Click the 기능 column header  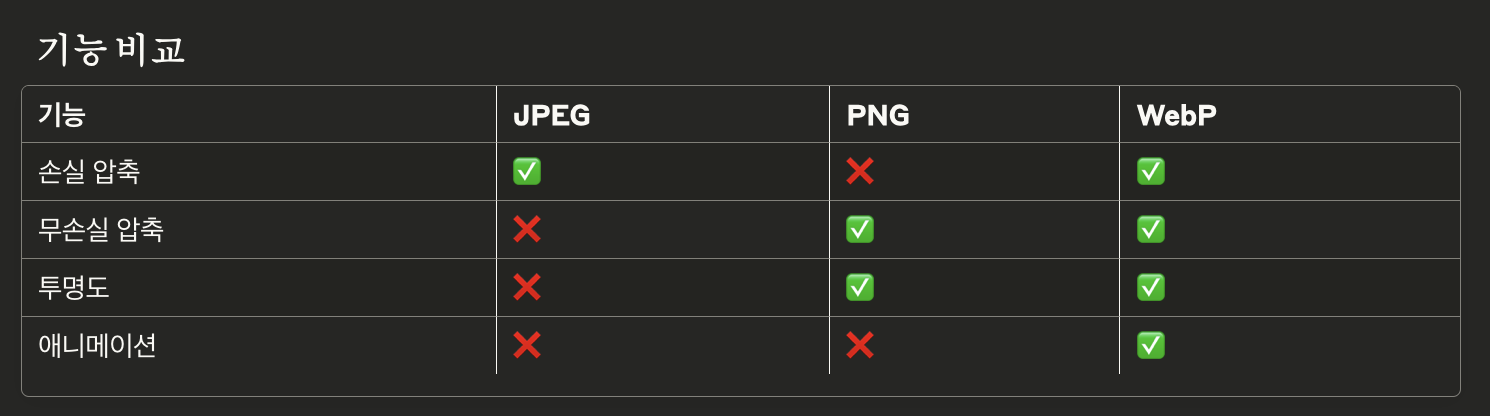click(61, 115)
